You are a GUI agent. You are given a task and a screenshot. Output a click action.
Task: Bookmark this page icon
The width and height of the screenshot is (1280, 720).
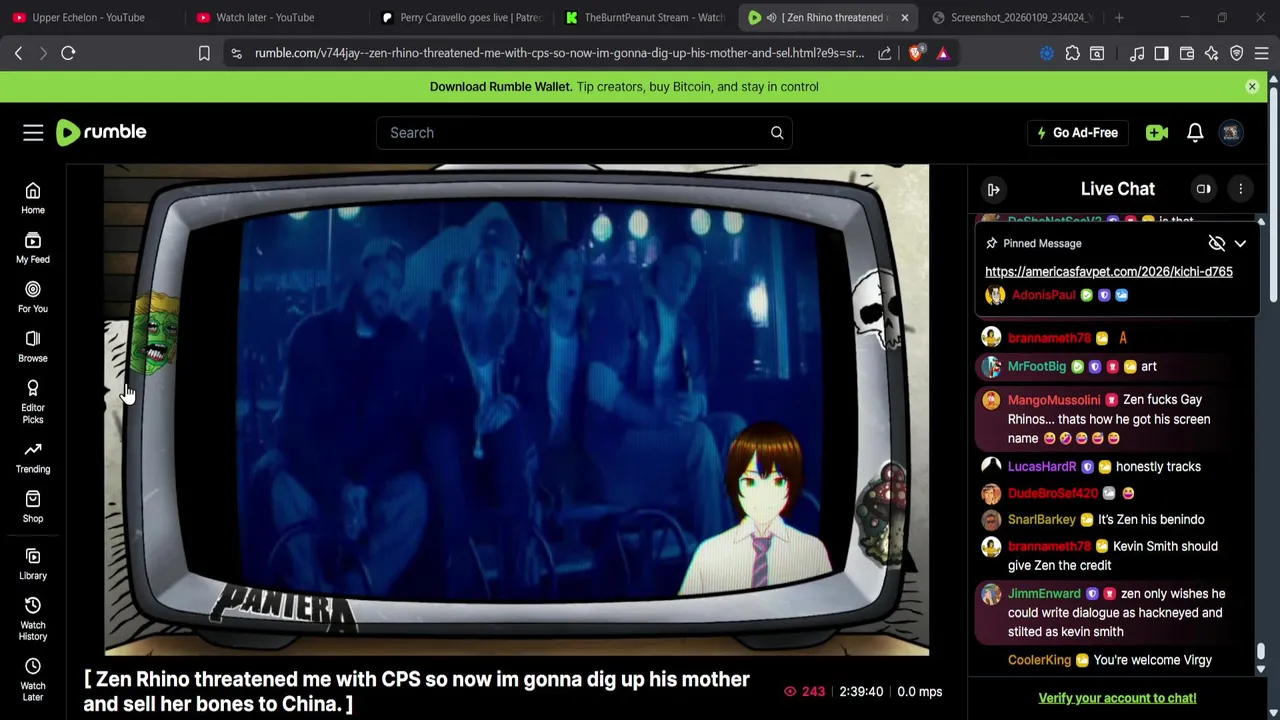[x=204, y=53]
